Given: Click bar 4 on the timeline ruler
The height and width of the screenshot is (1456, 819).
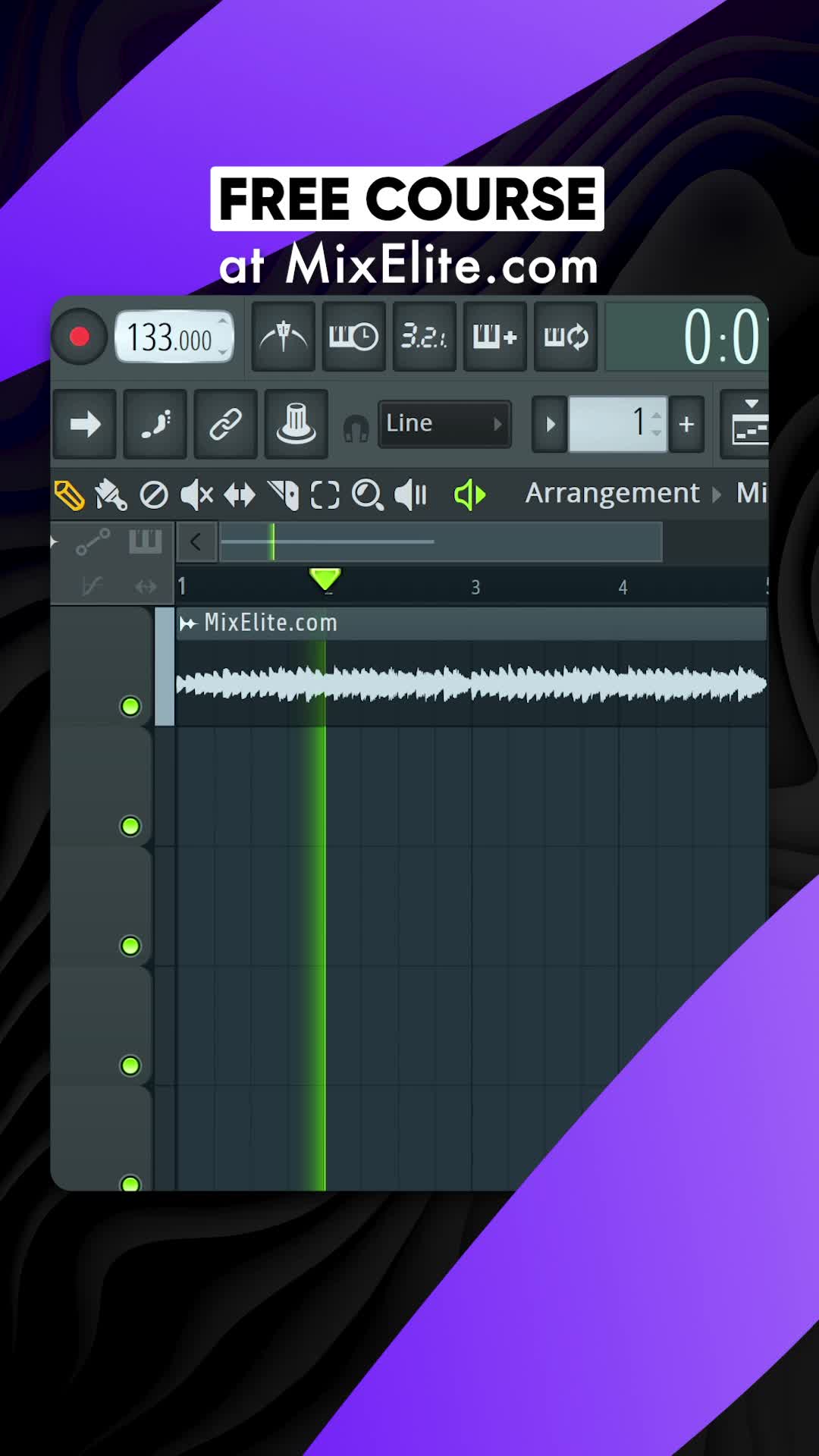Looking at the screenshot, I should [x=623, y=587].
